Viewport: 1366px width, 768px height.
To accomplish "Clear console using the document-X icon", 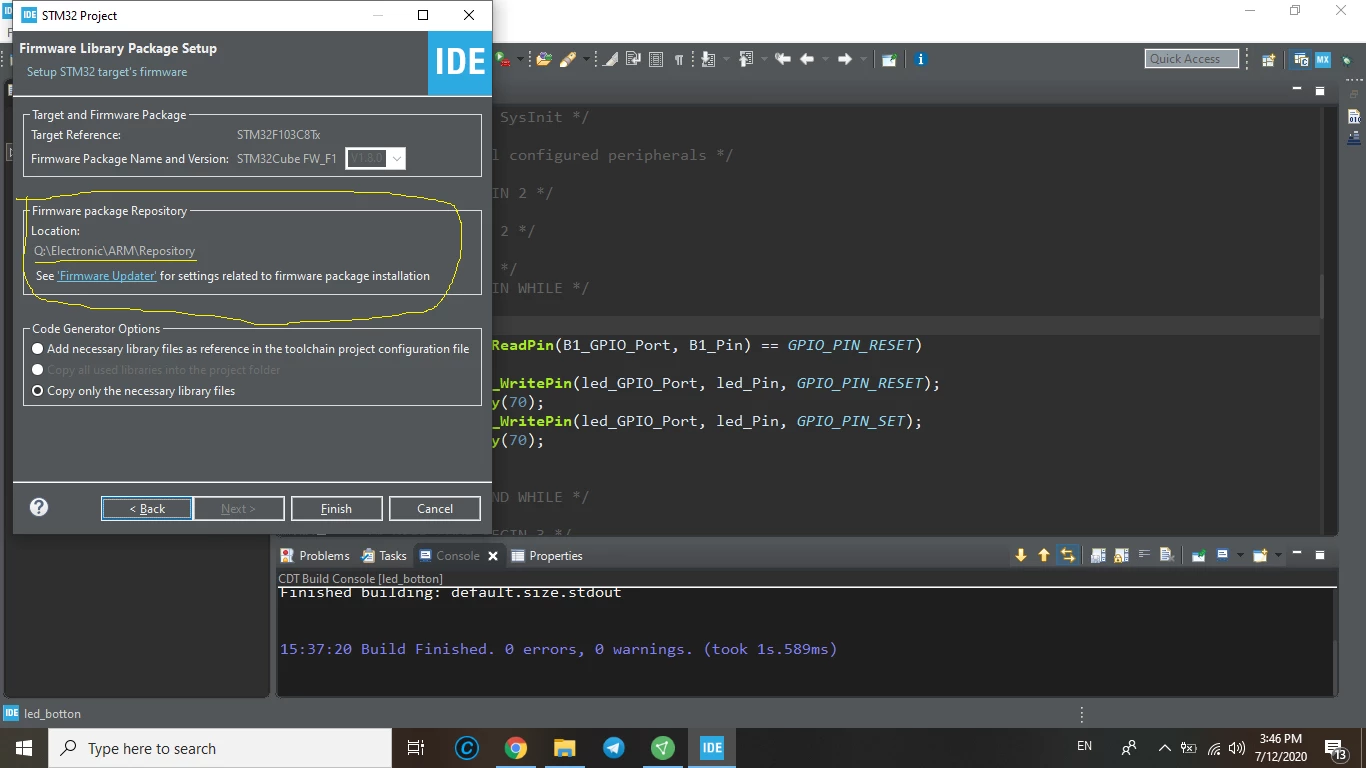I will [x=1167, y=555].
